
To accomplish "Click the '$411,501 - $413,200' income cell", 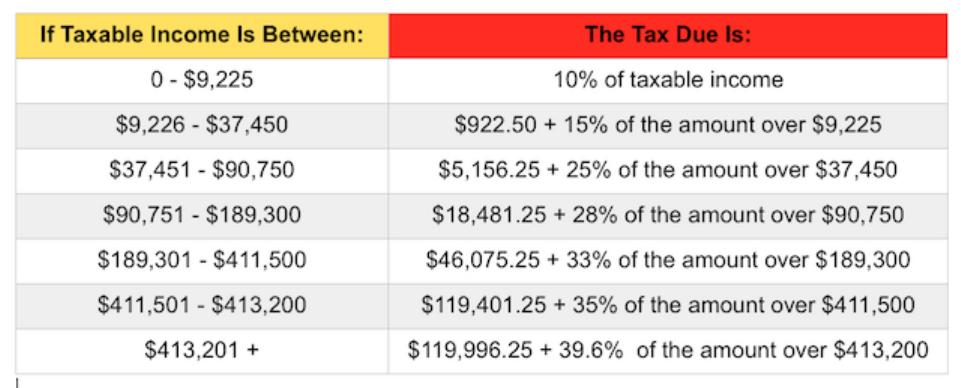I will click(x=202, y=306).
